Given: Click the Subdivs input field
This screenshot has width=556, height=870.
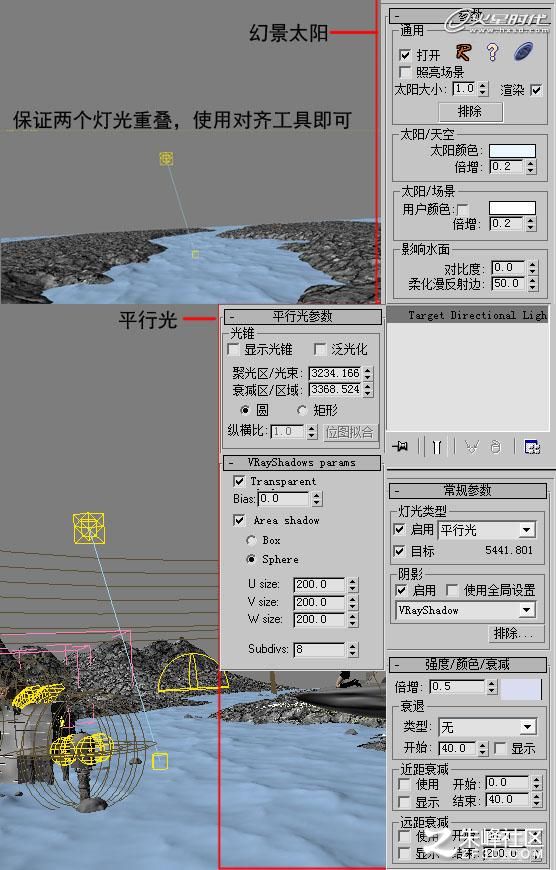Looking at the screenshot, I should coord(320,649).
